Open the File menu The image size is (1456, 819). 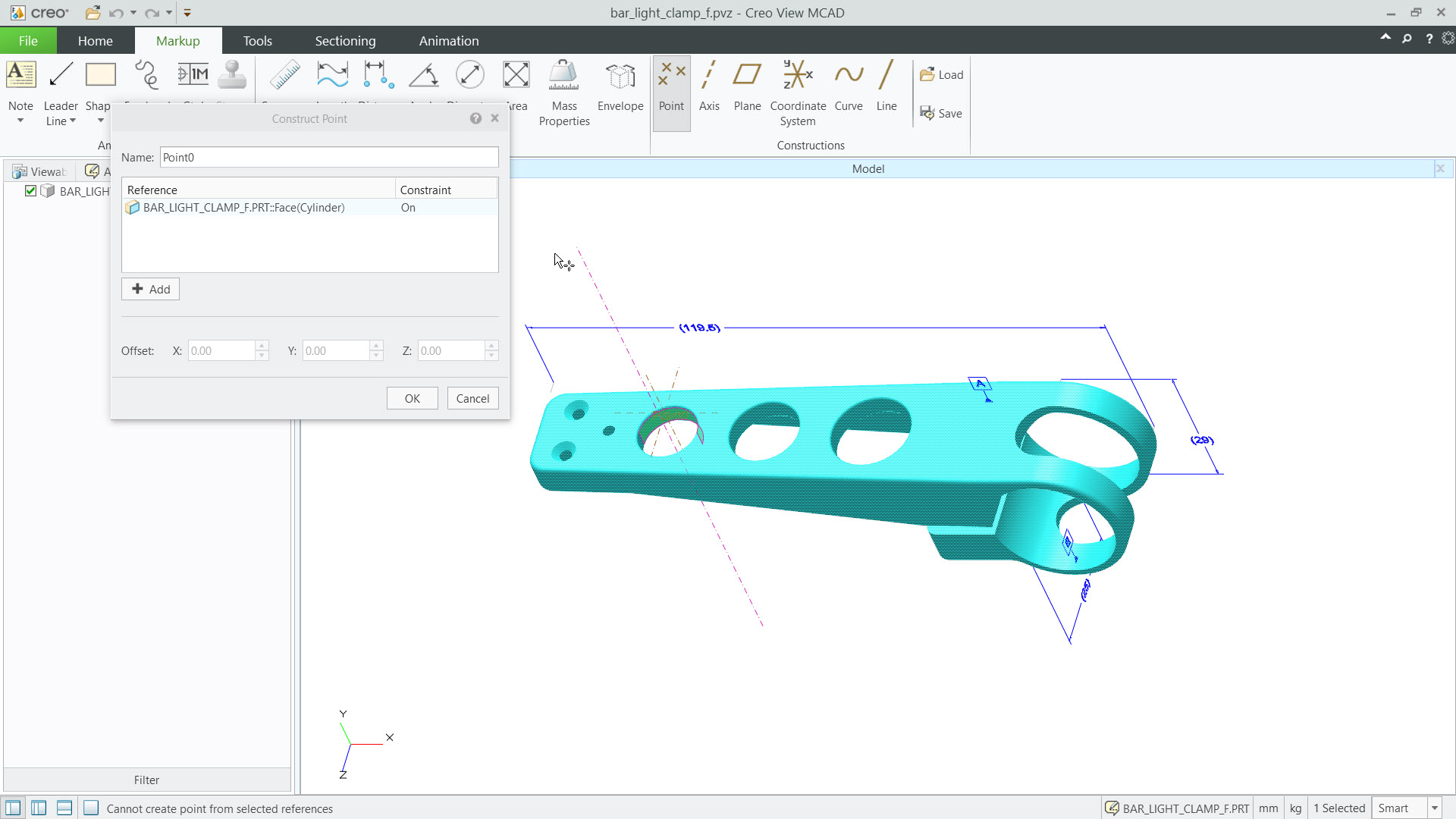click(x=28, y=41)
